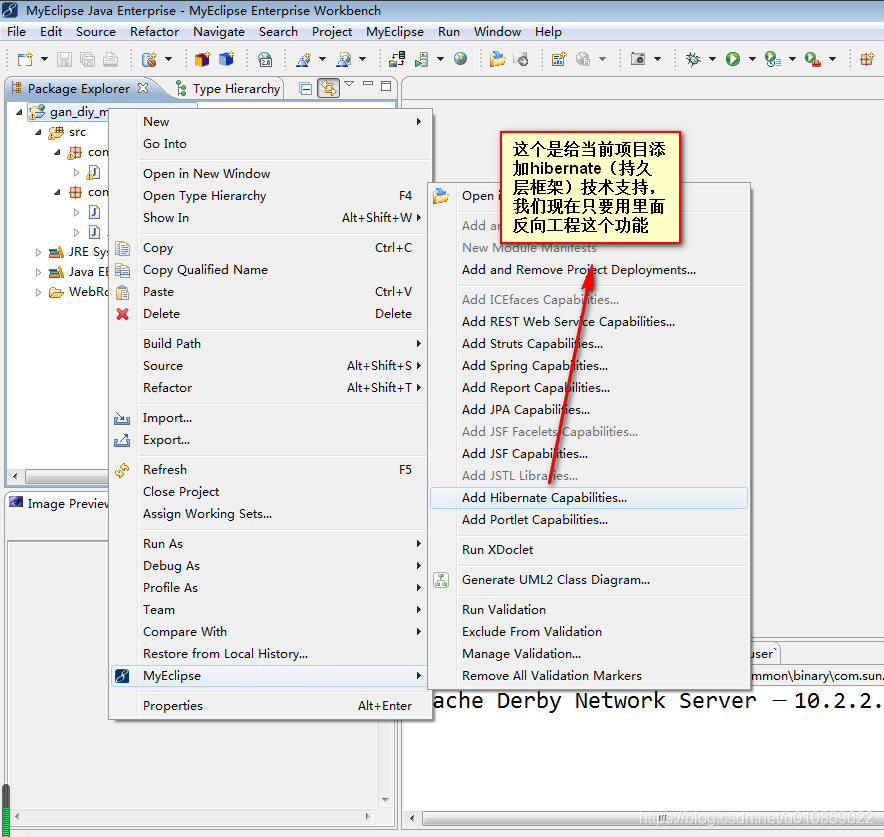Toggle Link with Editor button
This screenshot has width=884, height=837.
pyautogui.click(x=329, y=88)
